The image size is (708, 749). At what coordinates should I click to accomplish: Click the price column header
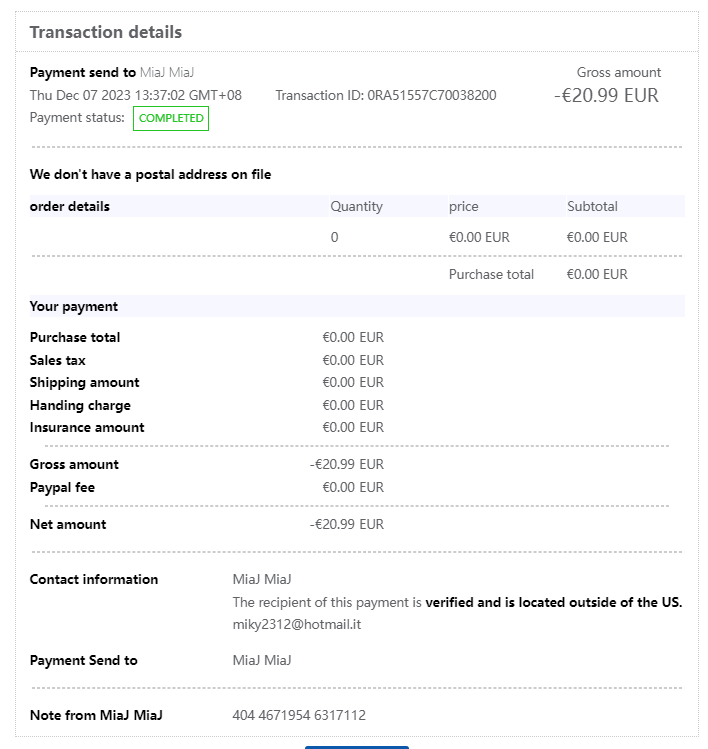[x=464, y=206]
